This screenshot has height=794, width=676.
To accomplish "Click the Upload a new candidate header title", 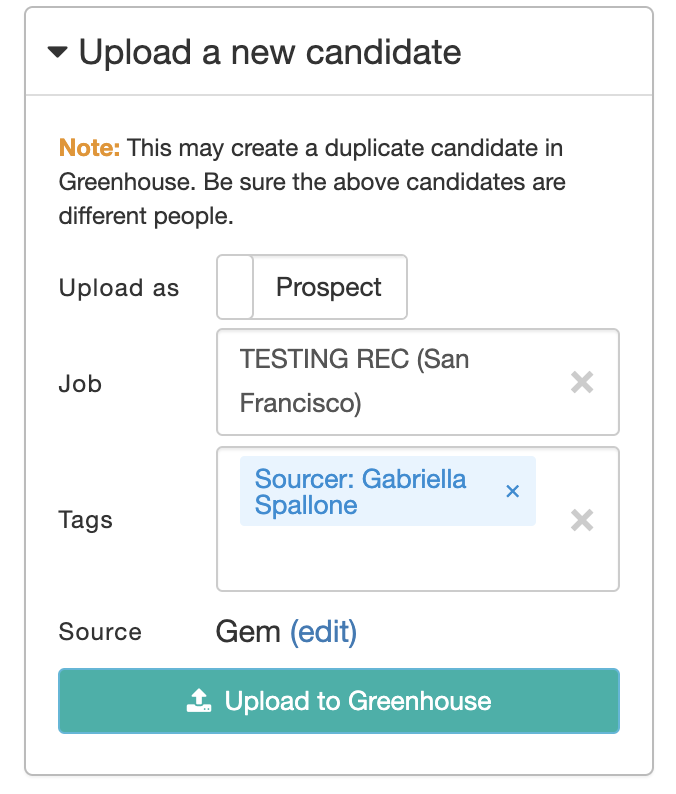I will pos(270,52).
